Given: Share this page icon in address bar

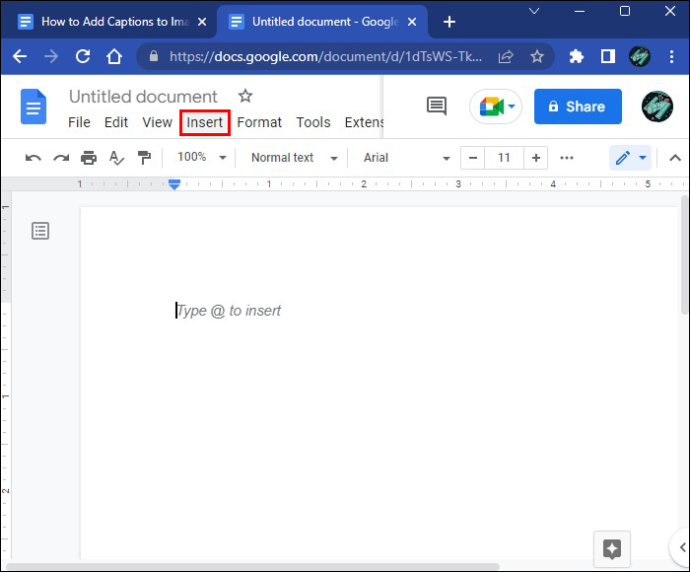Looking at the screenshot, I should click(506, 56).
